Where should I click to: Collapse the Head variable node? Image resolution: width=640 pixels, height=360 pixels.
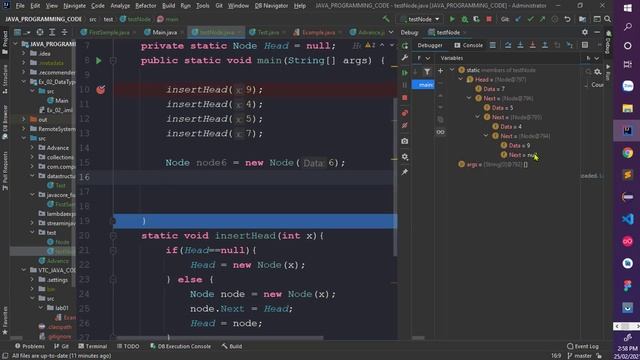[x=461, y=80]
